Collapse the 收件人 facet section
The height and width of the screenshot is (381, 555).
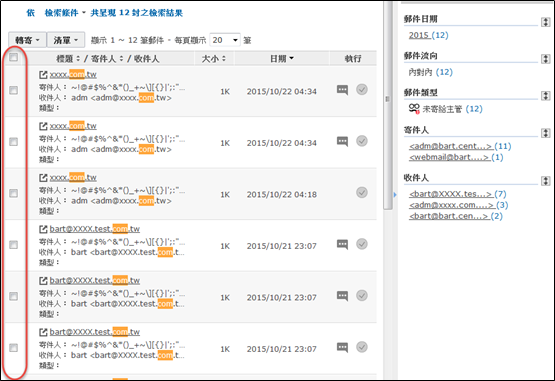tap(545, 181)
